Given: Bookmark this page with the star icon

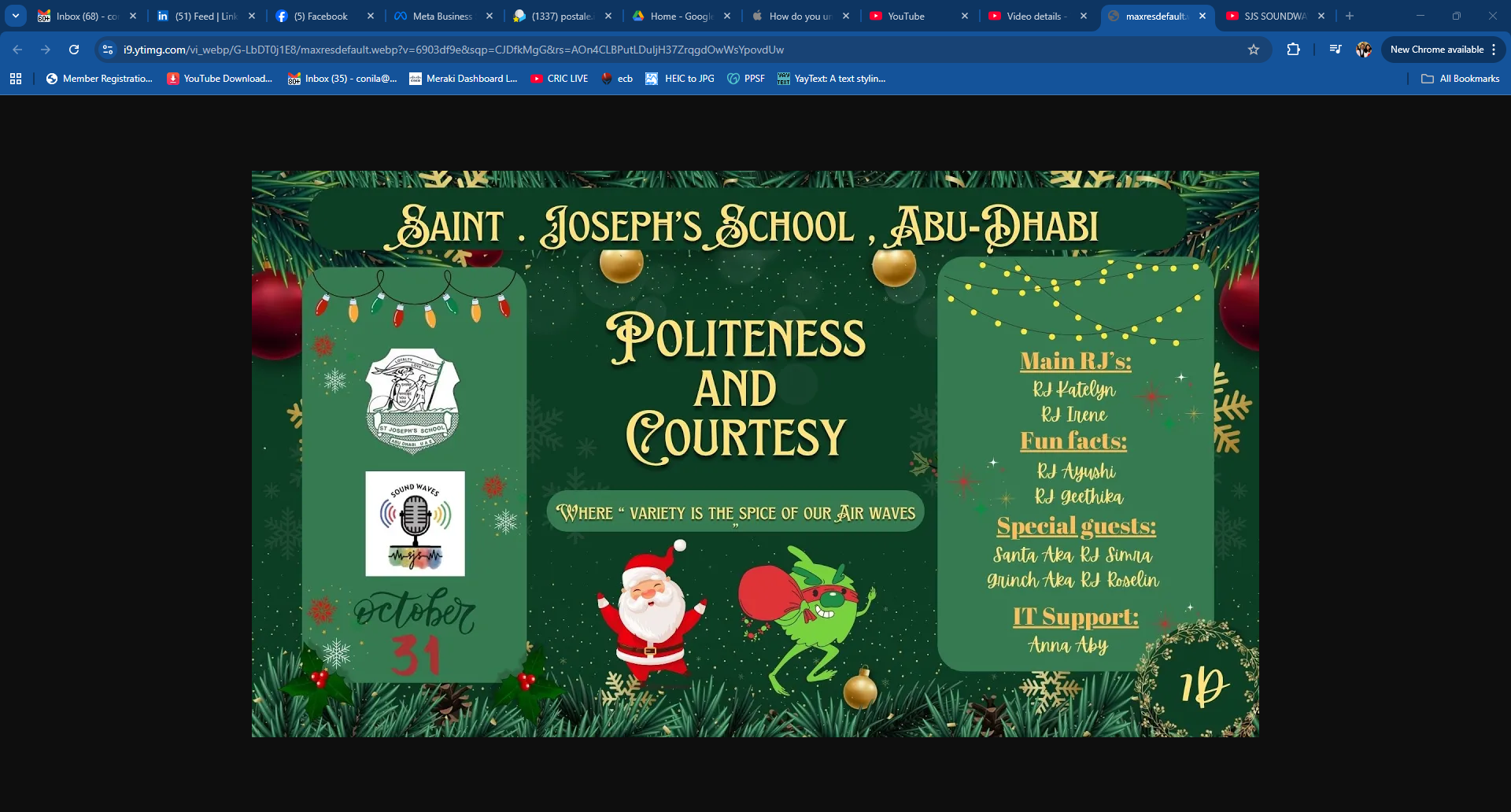Looking at the screenshot, I should click(x=1254, y=50).
